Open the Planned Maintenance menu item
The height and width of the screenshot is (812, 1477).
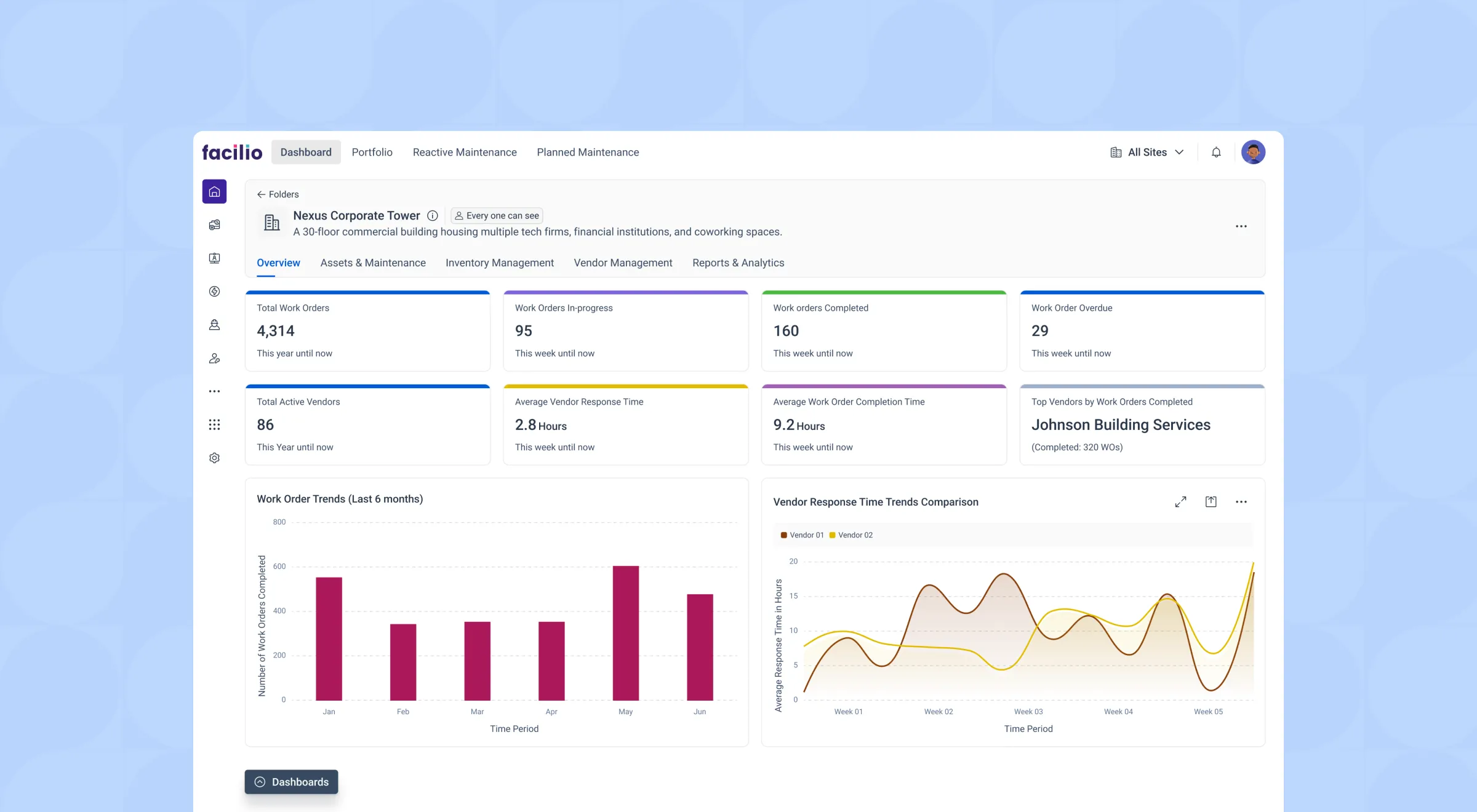(x=588, y=152)
